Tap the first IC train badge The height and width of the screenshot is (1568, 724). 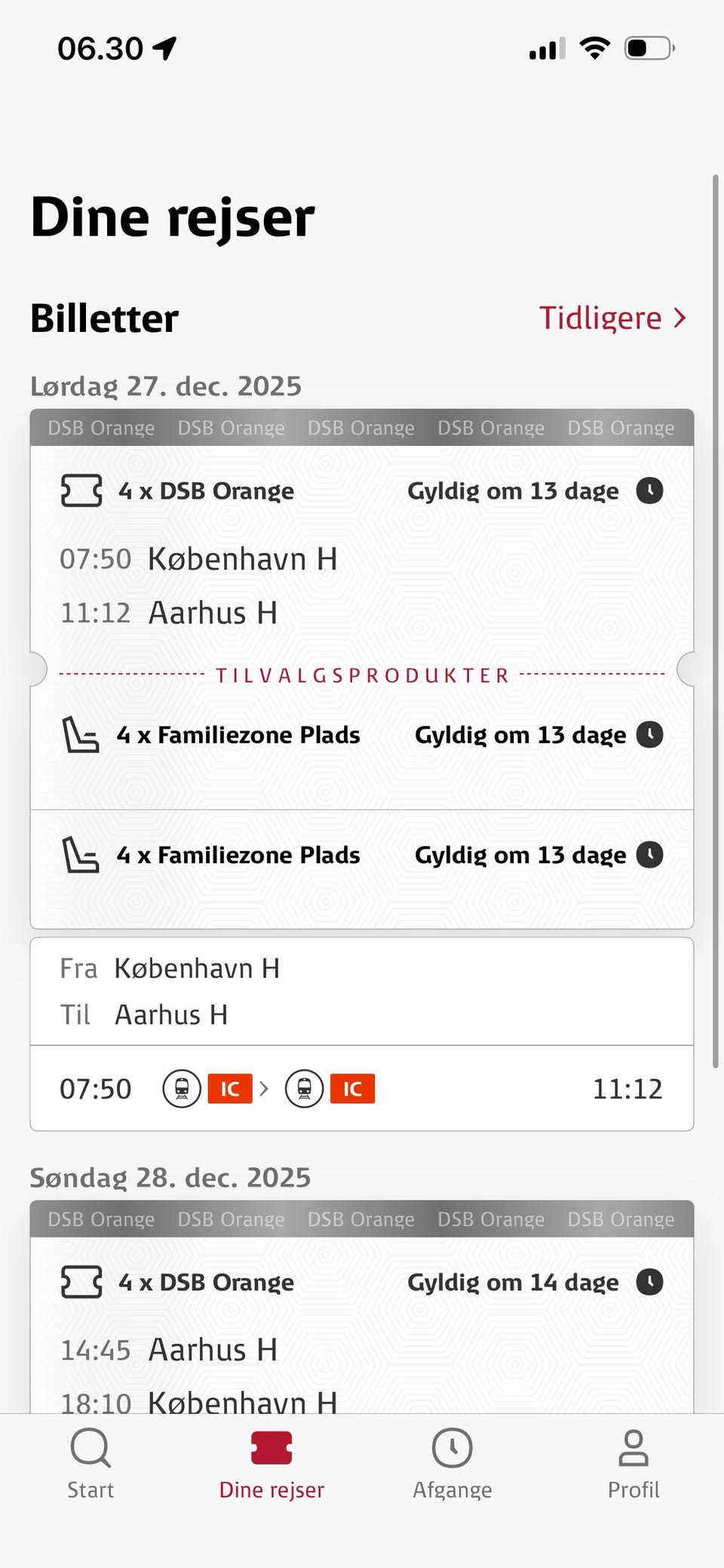[x=229, y=1089]
